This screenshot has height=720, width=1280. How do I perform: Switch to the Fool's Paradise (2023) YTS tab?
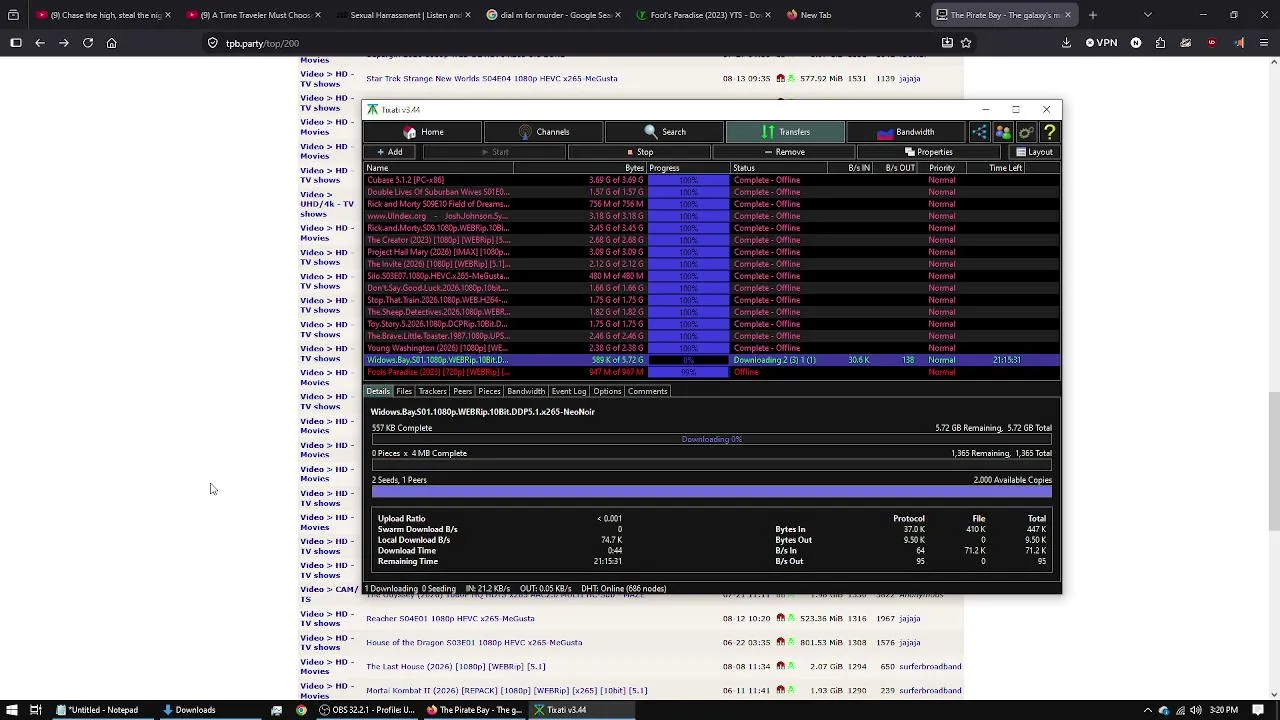coord(704,15)
